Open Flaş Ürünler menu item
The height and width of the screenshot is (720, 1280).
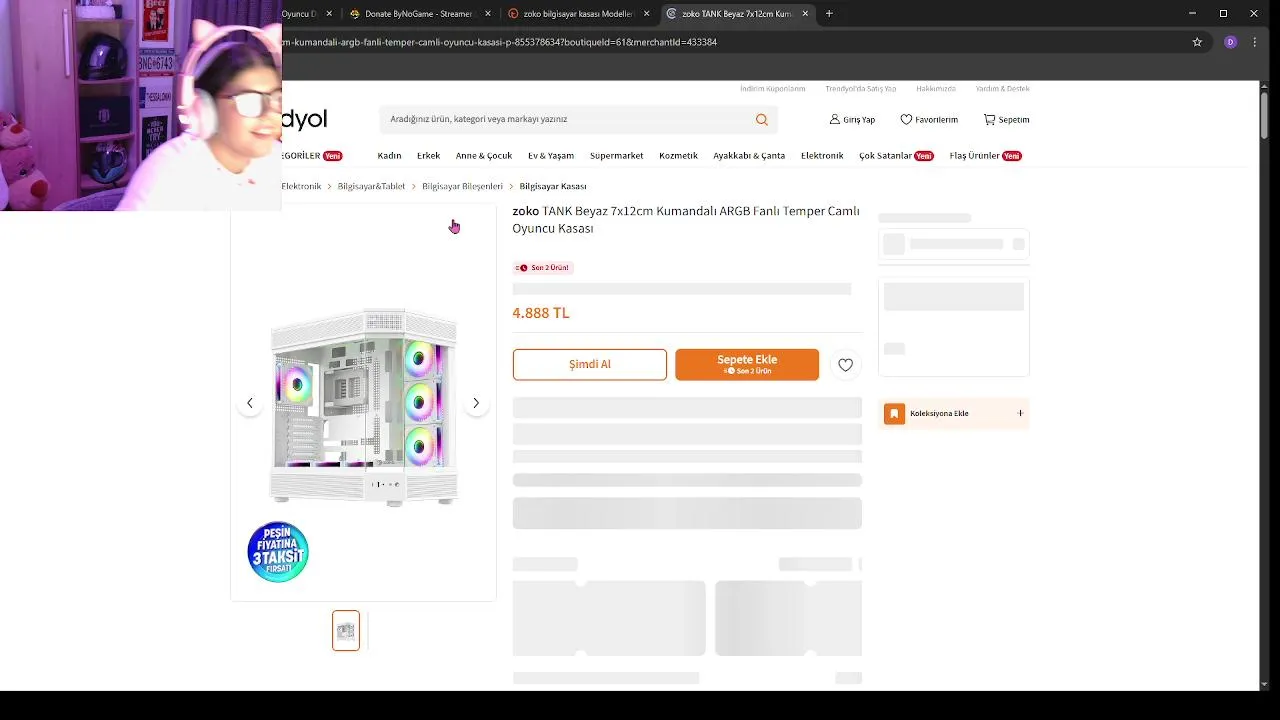click(x=985, y=156)
